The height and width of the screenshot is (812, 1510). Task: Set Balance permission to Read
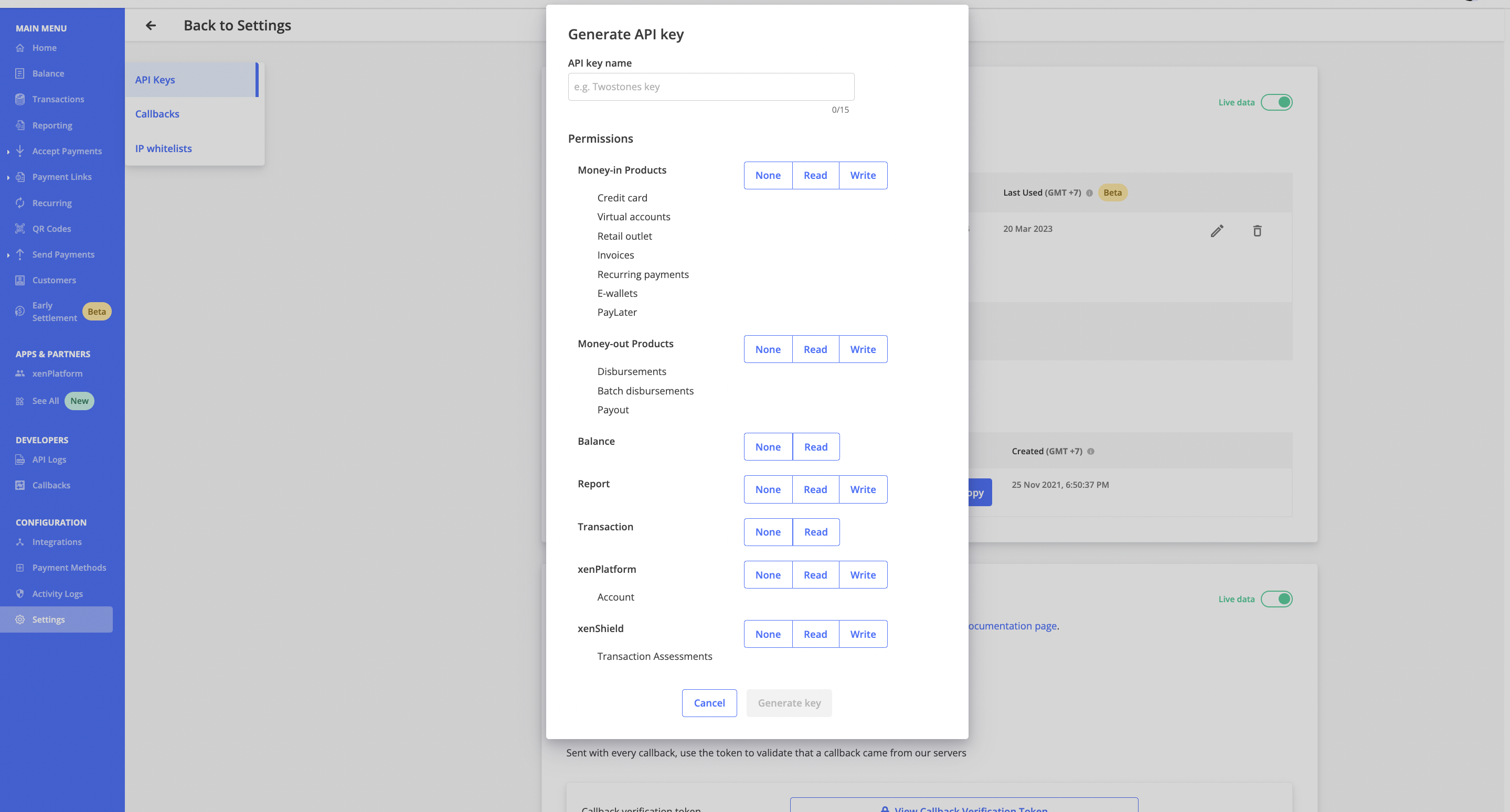[816, 446]
